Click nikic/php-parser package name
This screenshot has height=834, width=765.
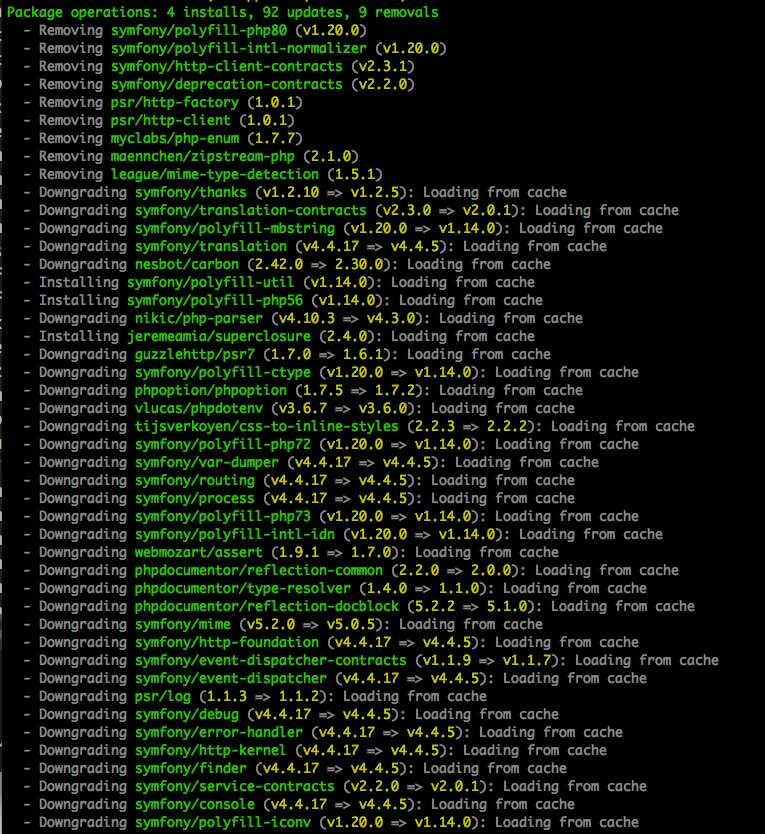198,318
